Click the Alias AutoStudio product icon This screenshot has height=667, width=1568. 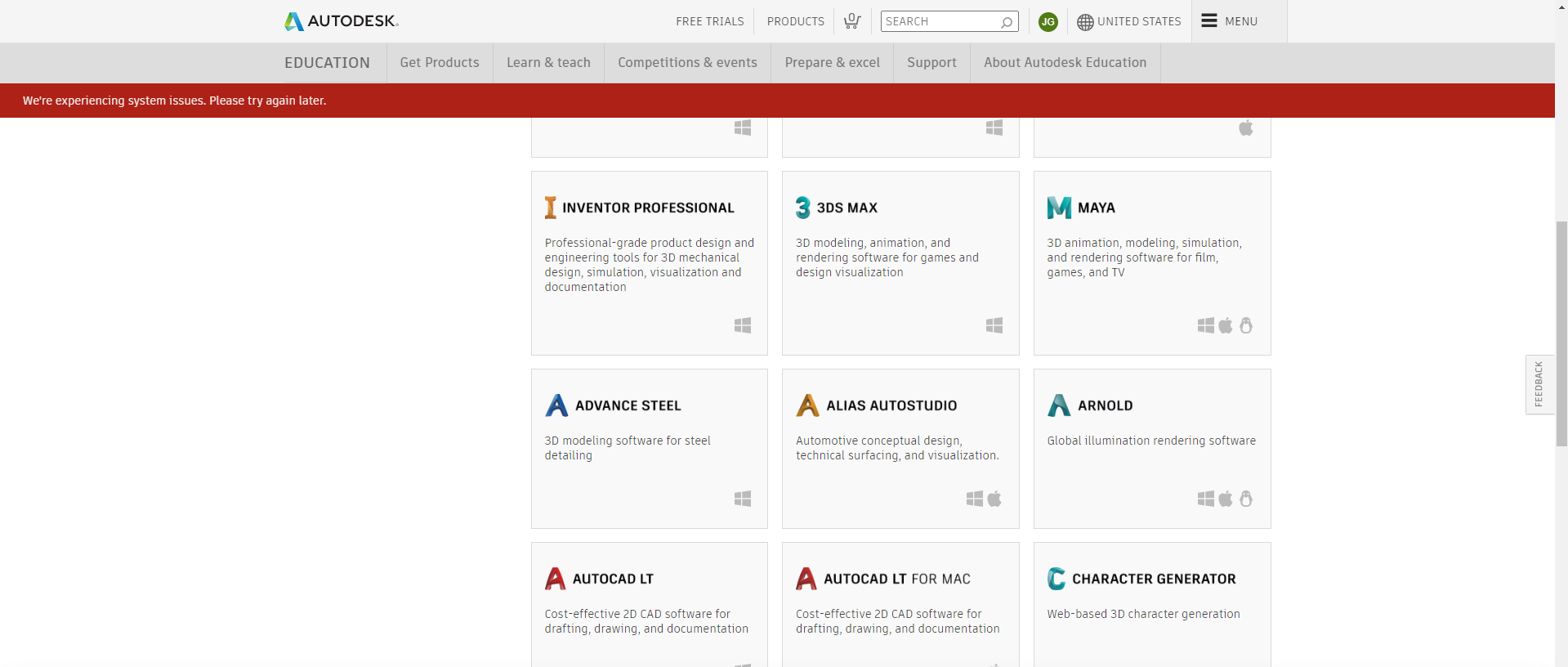(807, 405)
